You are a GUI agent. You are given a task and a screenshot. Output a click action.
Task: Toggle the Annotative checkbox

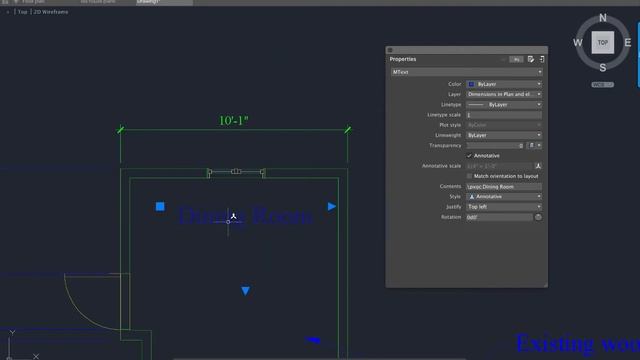469,156
